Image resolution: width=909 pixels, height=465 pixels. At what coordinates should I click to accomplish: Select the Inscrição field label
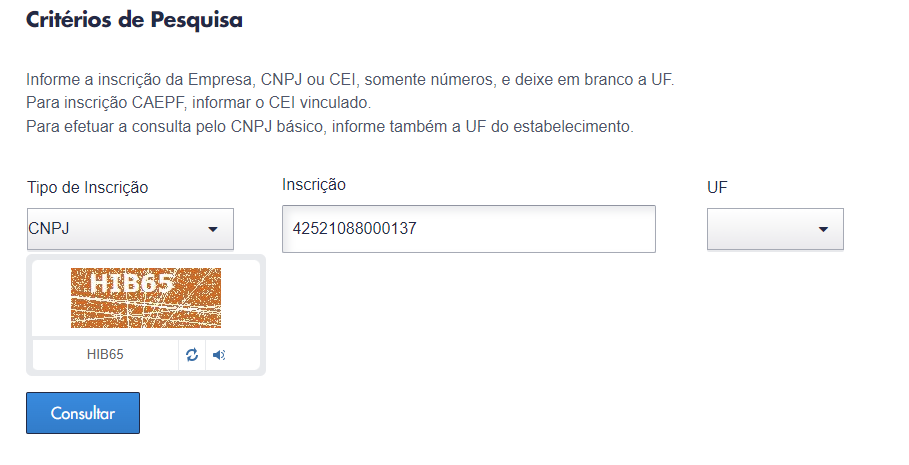tap(314, 185)
